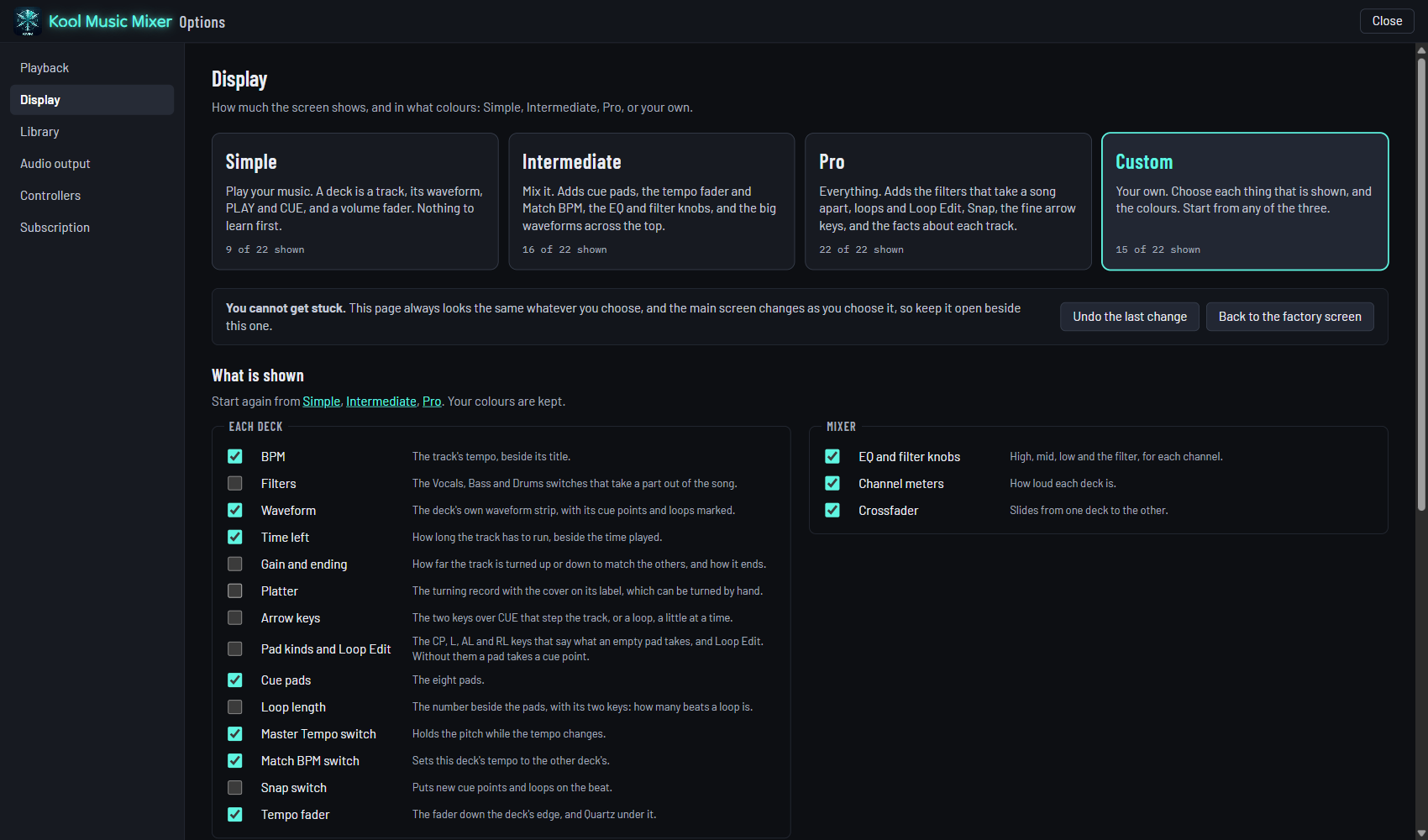Image resolution: width=1428 pixels, height=840 pixels.
Task: Undo the last change
Action: pos(1130,317)
